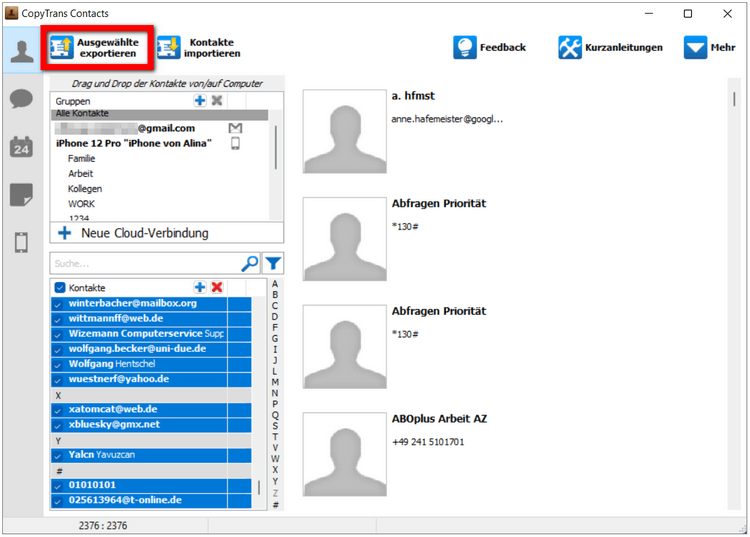Click Neue Cloud-Verbindung button
750x537 pixels.
coord(167,233)
